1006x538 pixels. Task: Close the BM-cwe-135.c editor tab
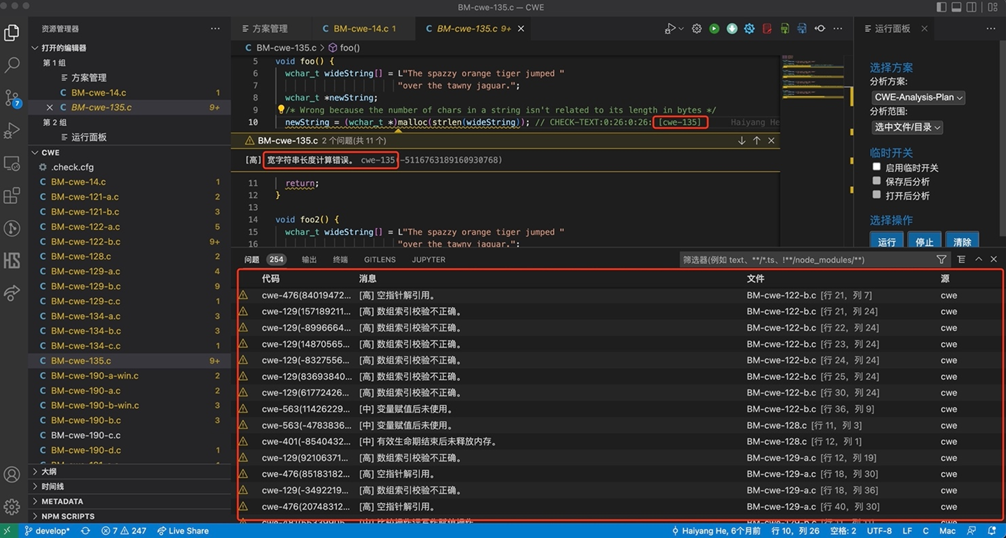click(521, 29)
